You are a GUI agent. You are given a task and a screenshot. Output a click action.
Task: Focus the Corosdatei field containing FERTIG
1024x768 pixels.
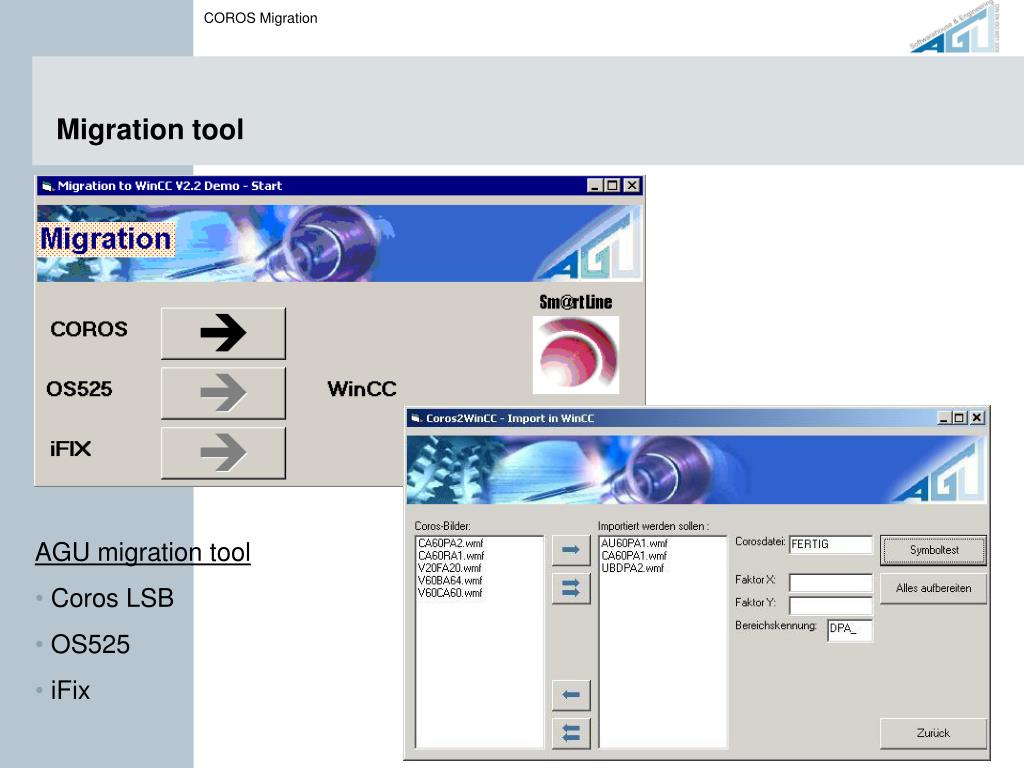[x=830, y=545]
